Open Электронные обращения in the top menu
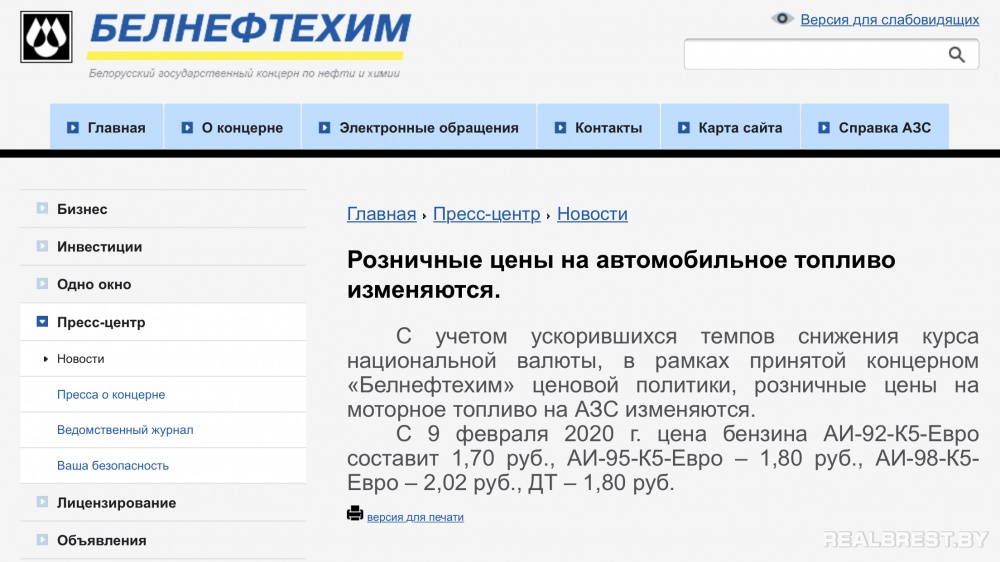Image resolution: width=1000 pixels, height=562 pixels. tap(428, 128)
